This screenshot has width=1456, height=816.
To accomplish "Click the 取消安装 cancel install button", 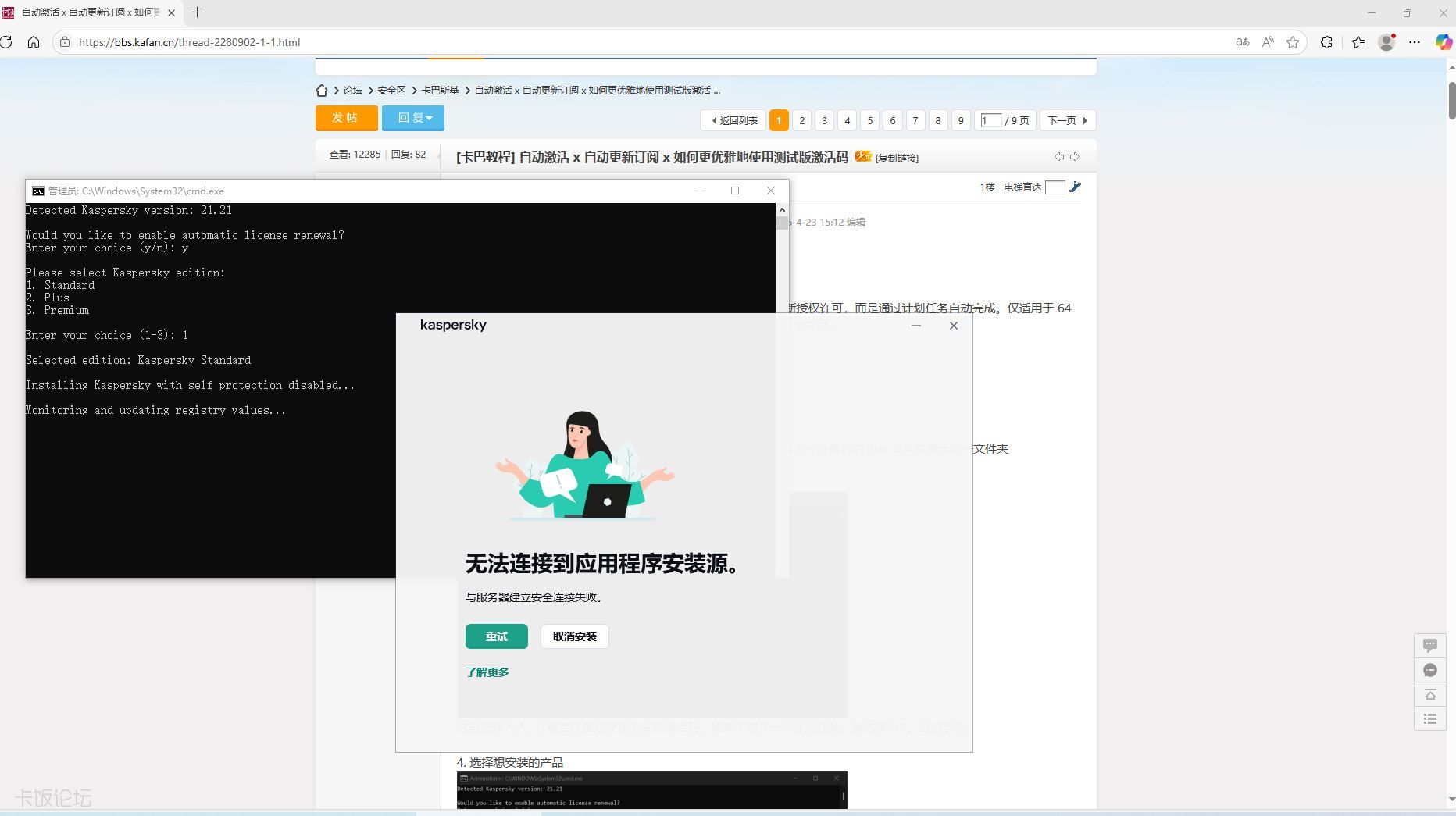I will coord(575,636).
